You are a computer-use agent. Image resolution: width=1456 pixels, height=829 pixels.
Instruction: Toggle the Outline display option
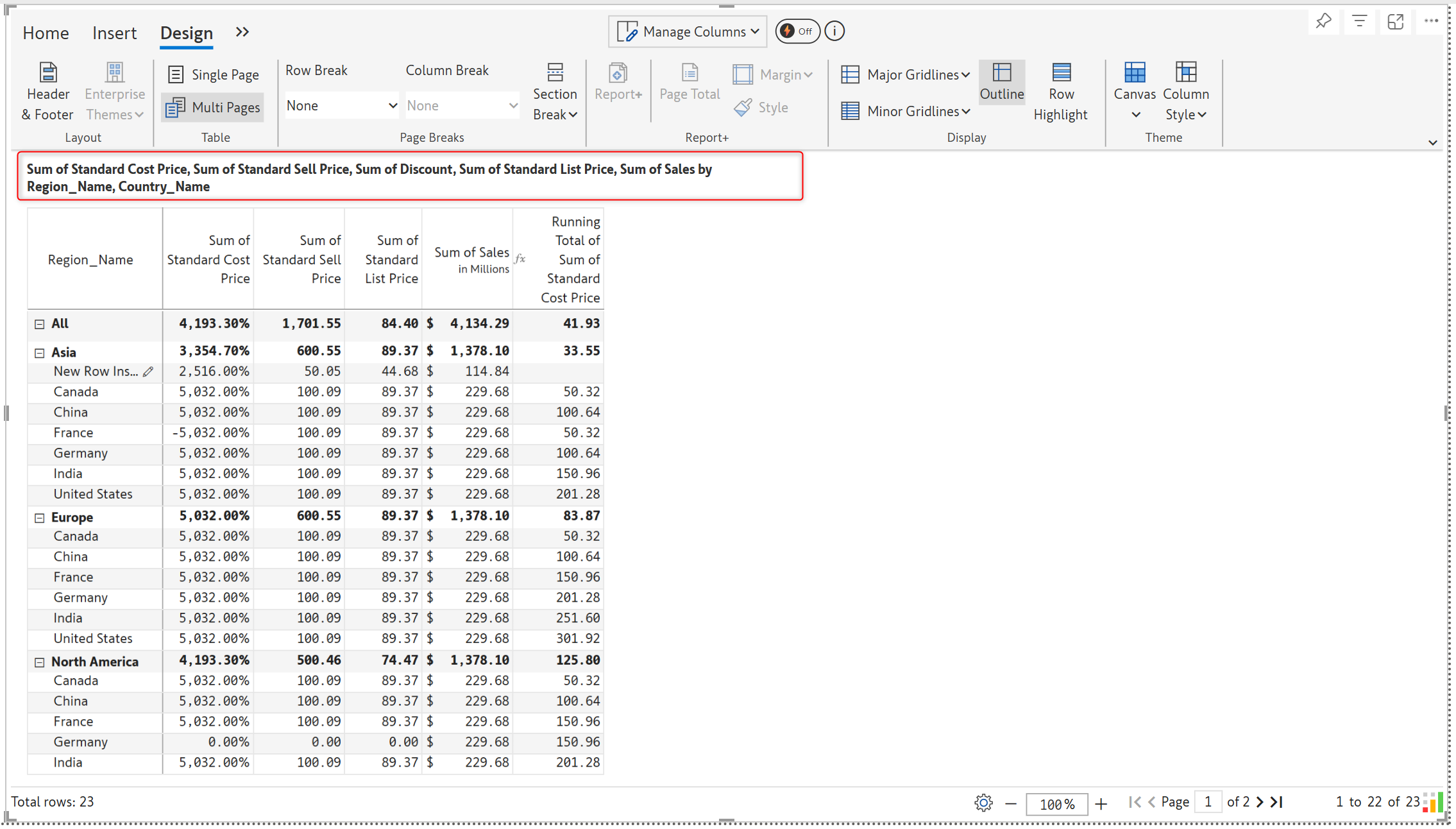pos(1001,81)
